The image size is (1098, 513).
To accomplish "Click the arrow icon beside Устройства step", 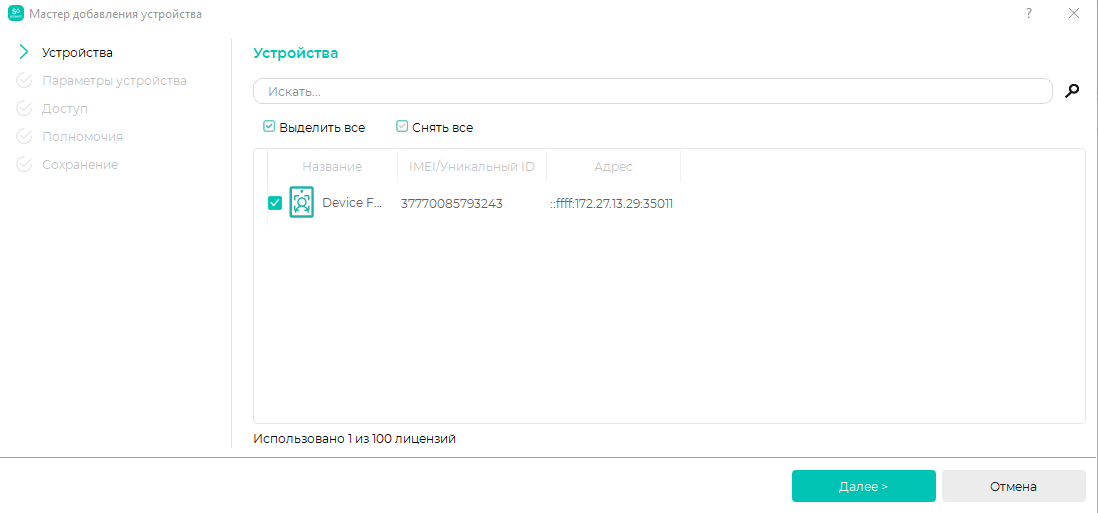I will (x=24, y=52).
